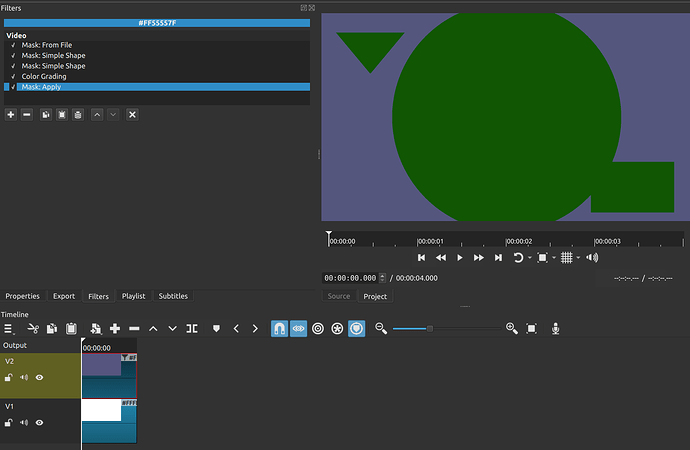The width and height of the screenshot is (690, 450).
Task: Toggle ripple all tracks
Action: [x=337, y=329]
